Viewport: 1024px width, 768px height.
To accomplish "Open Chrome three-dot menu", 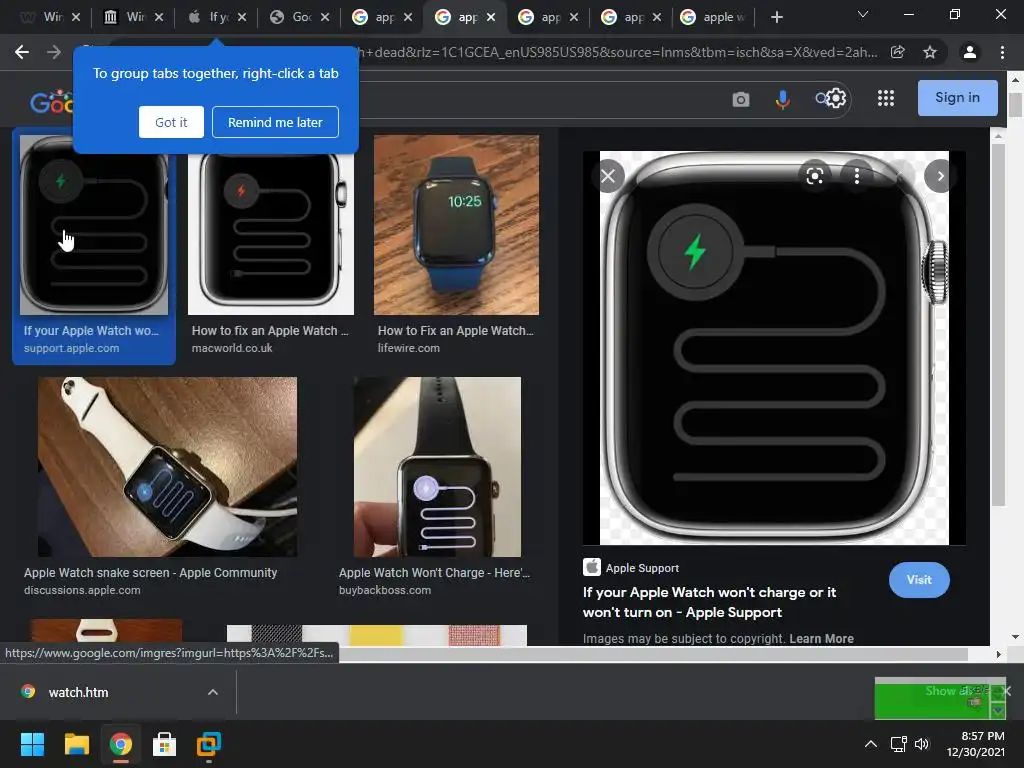I will click(1002, 52).
